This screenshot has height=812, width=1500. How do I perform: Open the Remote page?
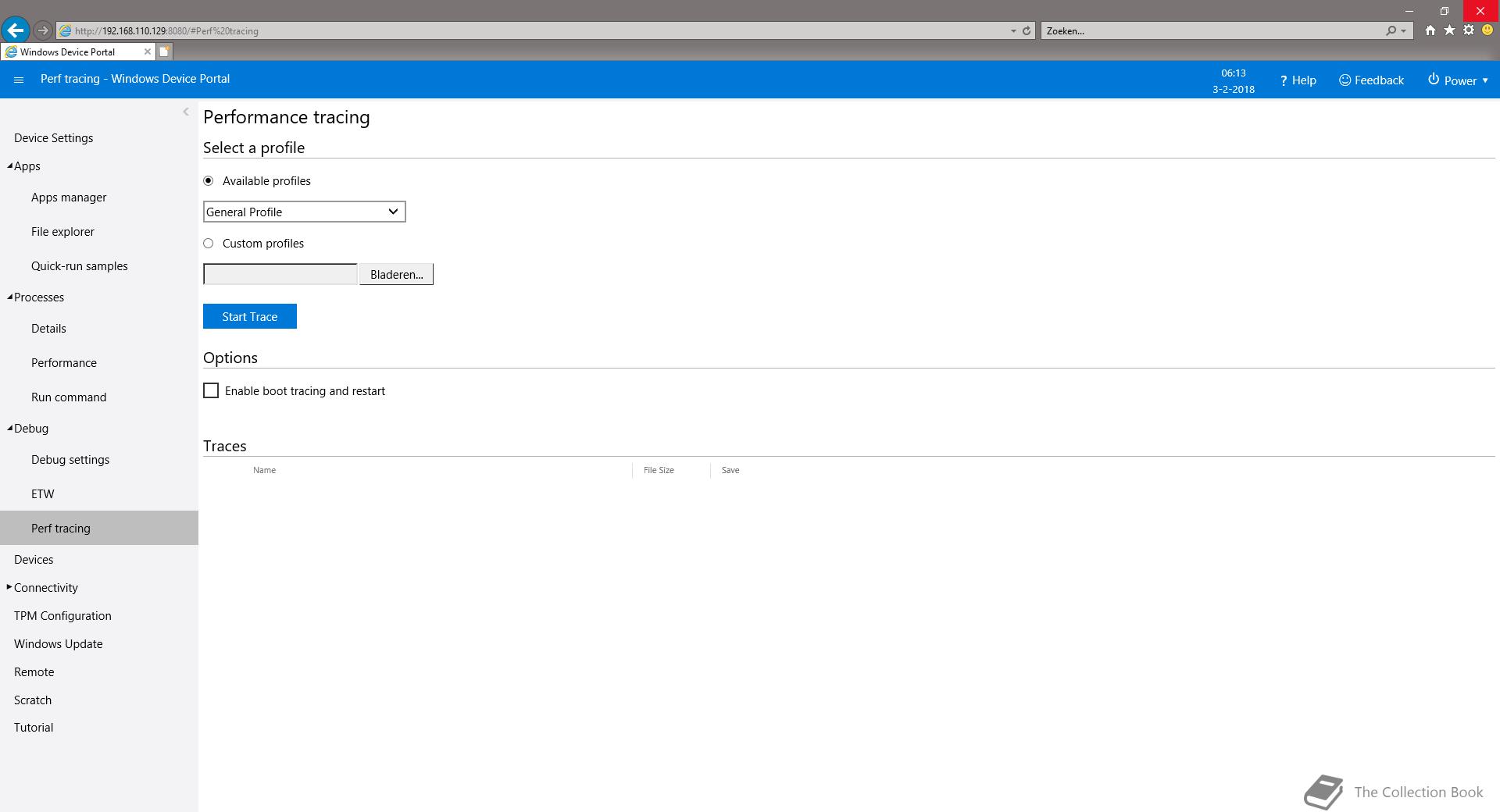point(34,672)
